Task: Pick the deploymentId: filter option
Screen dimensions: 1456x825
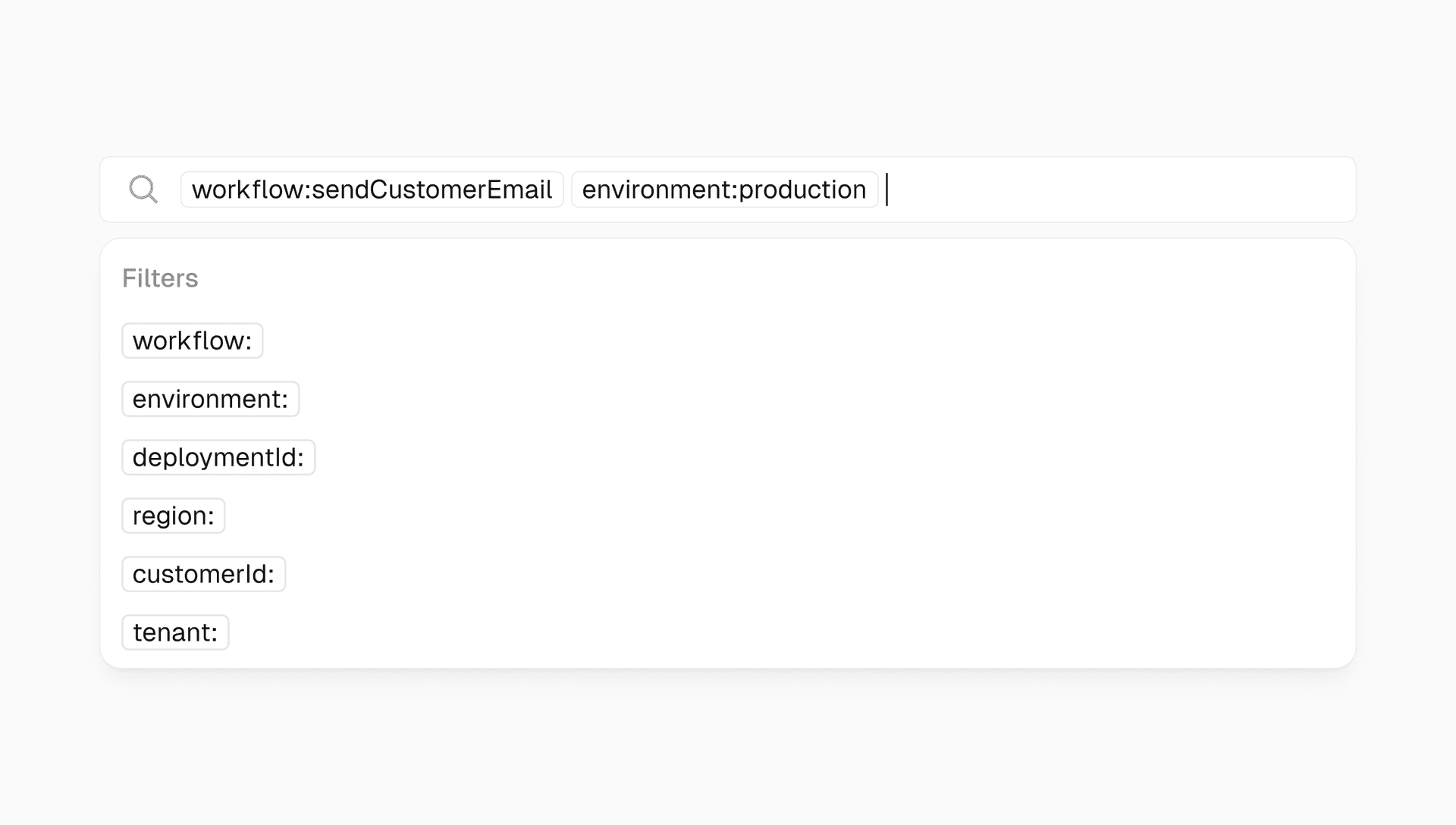Action: tap(218, 457)
